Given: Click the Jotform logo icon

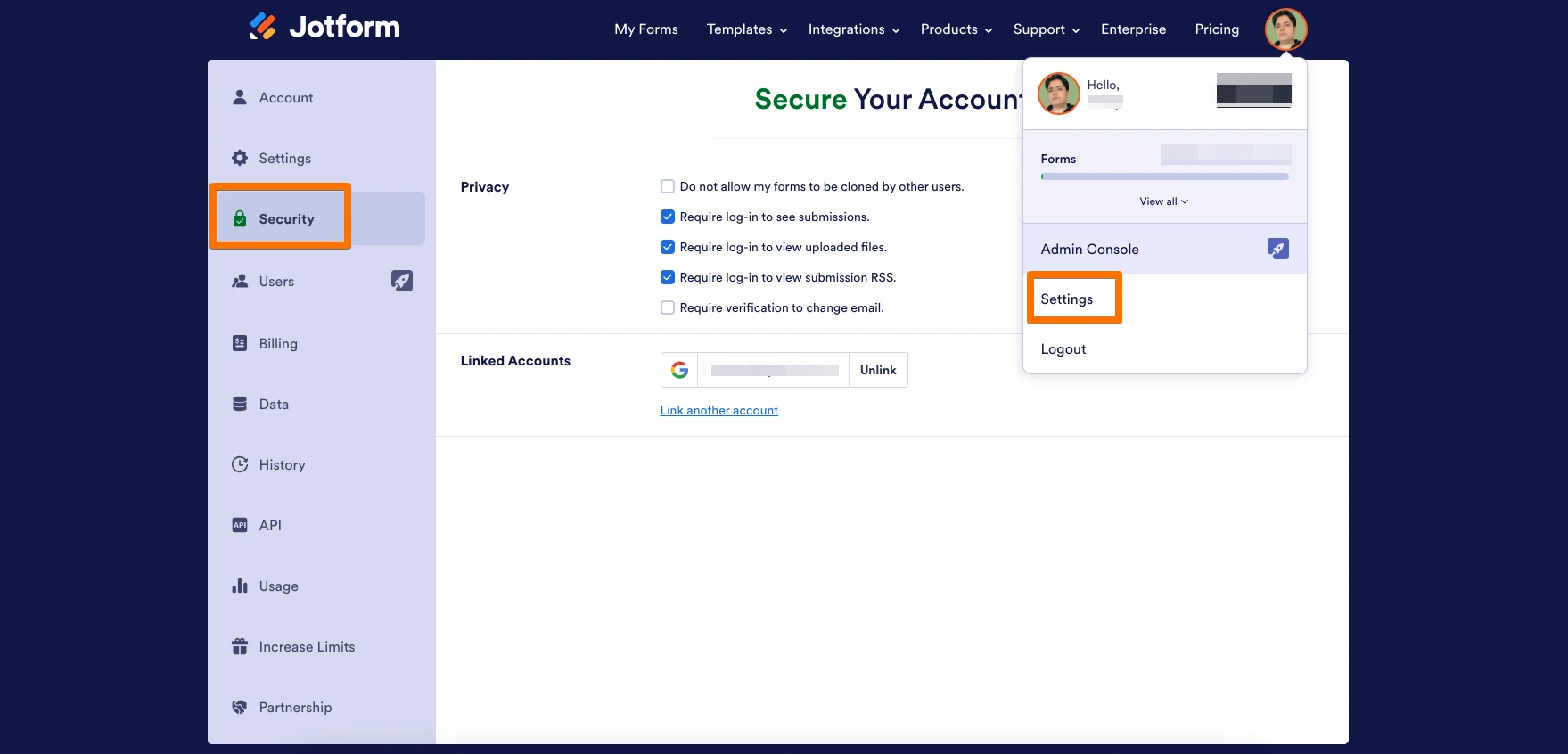Looking at the screenshot, I should pos(263,27).
